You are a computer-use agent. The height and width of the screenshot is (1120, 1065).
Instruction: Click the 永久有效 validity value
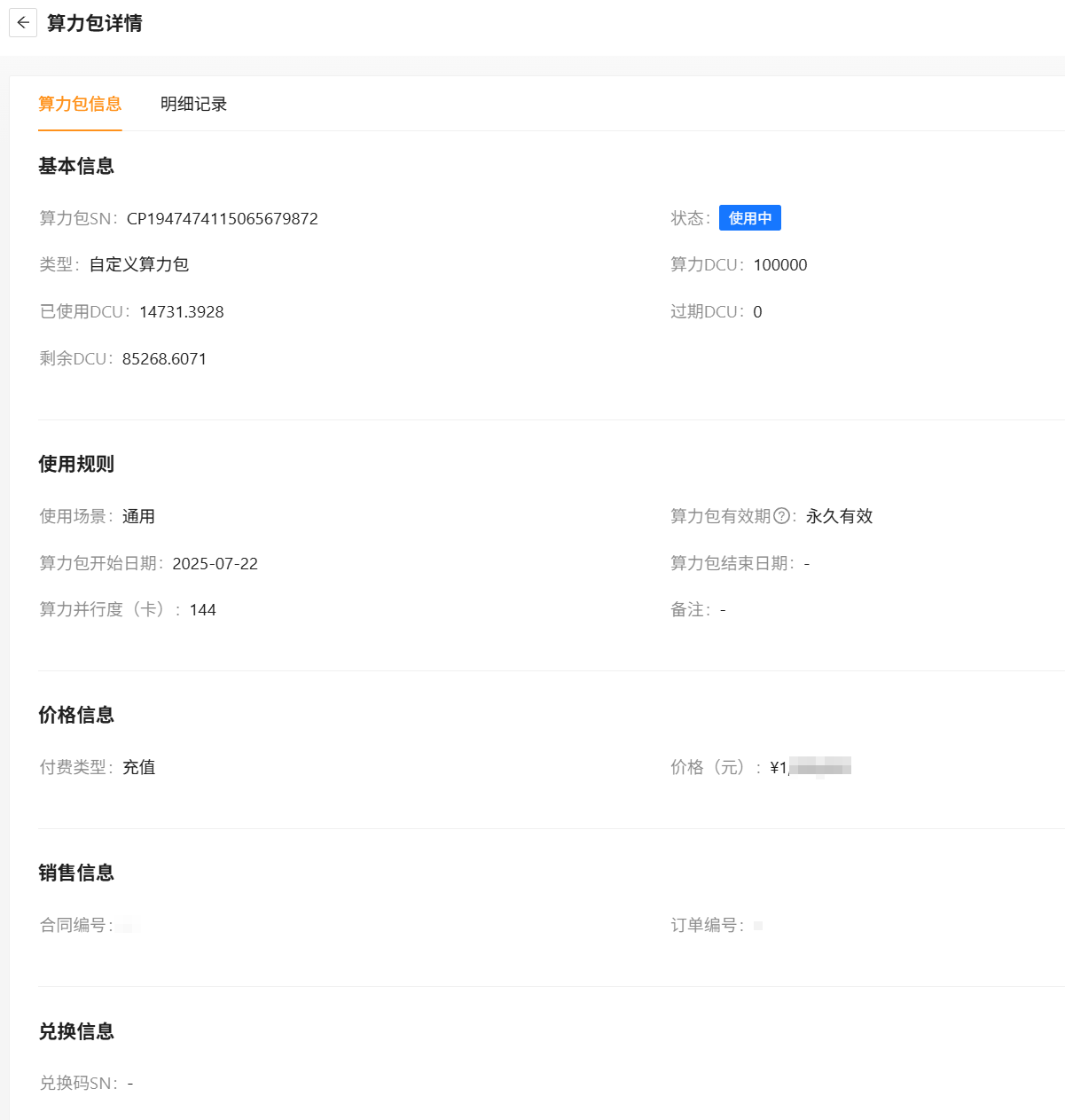click(x=839, y=516)
